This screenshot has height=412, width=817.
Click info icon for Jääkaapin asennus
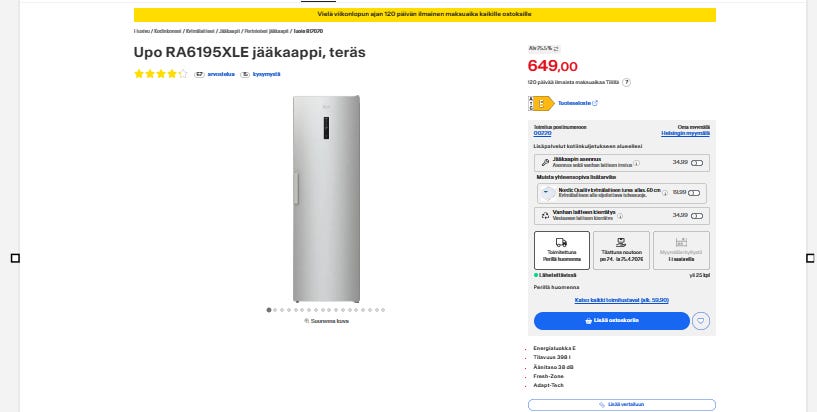click(x=635, y=163)
